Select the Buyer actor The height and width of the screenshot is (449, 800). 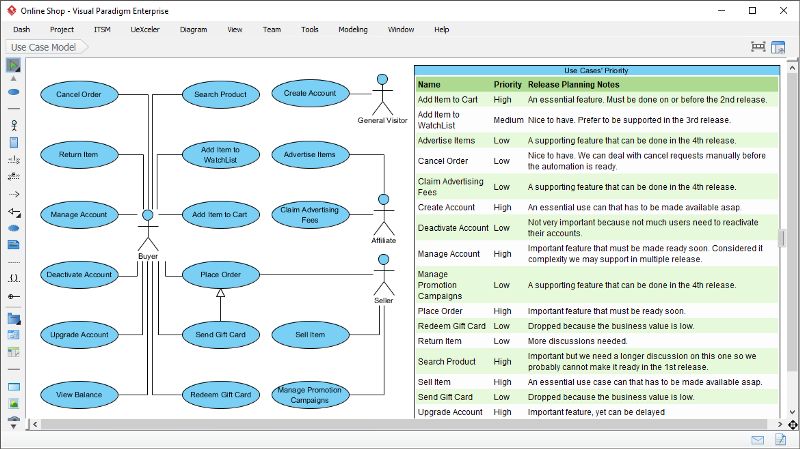(x=148, y=235)
